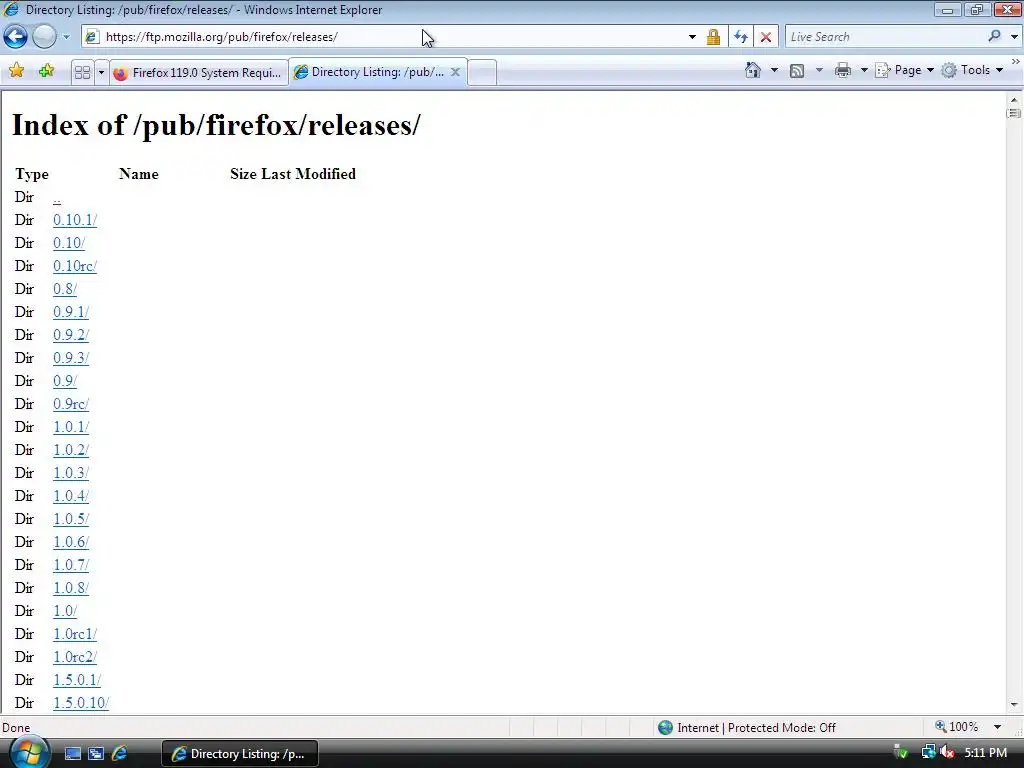1024x768 pixels.
Task: Click the Add to Favorites icon
Action: pyautogui.click(x=46, y=71)
